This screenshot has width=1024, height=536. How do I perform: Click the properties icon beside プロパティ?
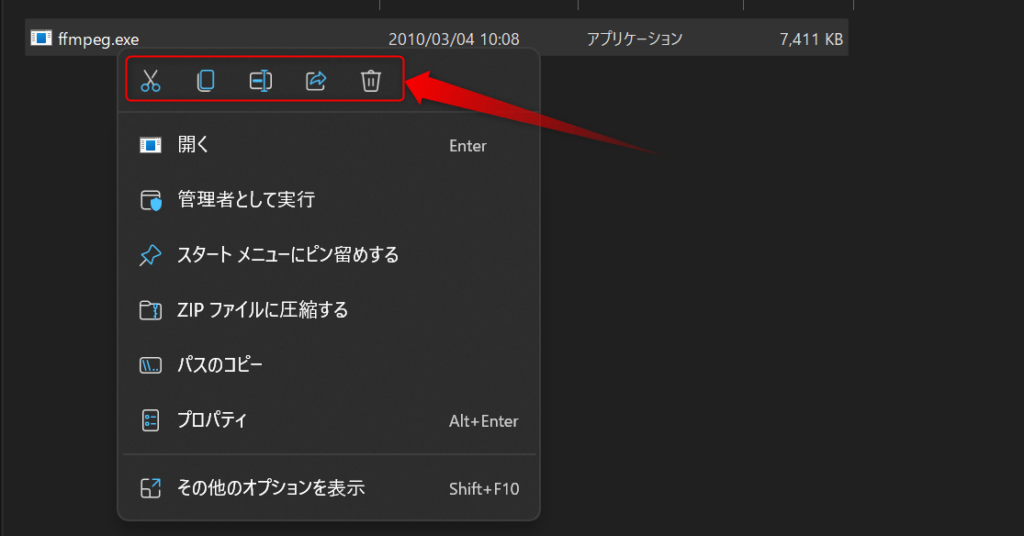pyautogui.click(x=150, y=420)
